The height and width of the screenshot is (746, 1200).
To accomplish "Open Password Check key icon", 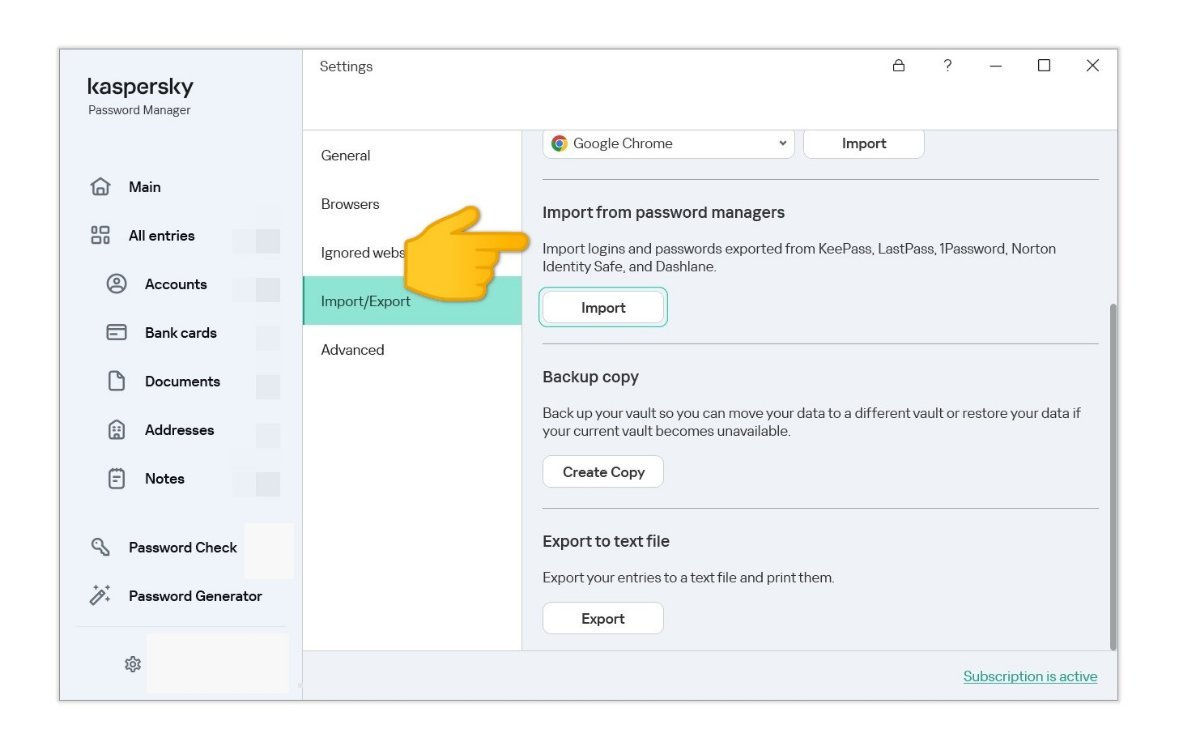I will click(x=100, y=547).
